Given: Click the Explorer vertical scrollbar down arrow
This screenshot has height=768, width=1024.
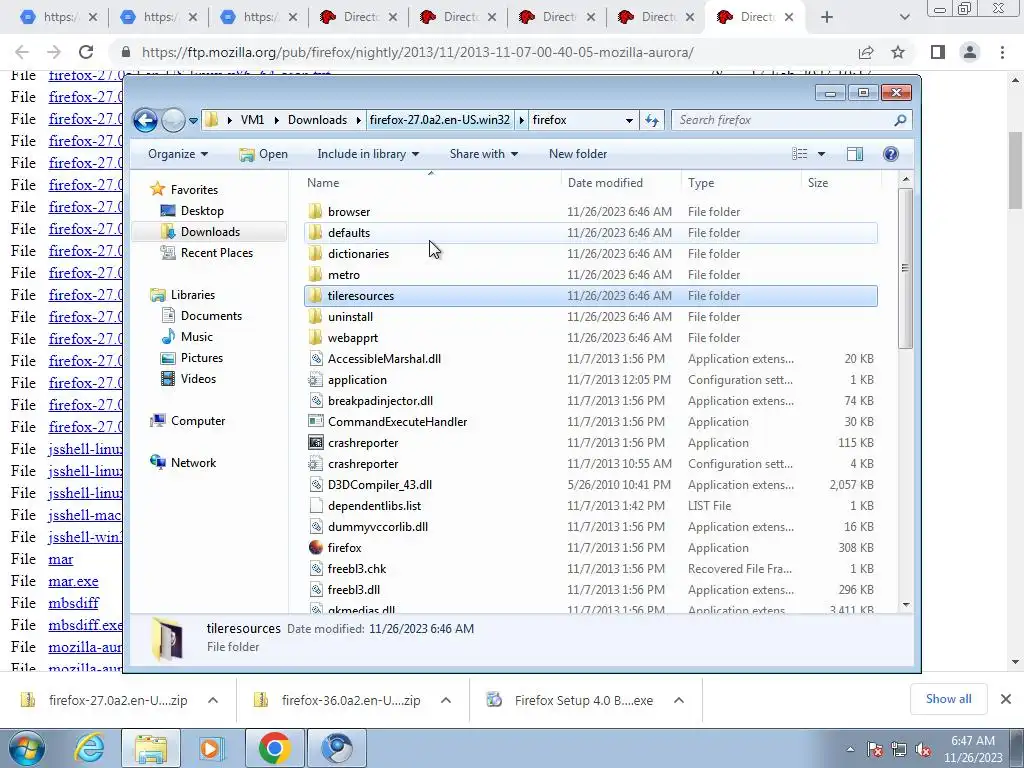Looking at the screenshot, I should [905, 605].
